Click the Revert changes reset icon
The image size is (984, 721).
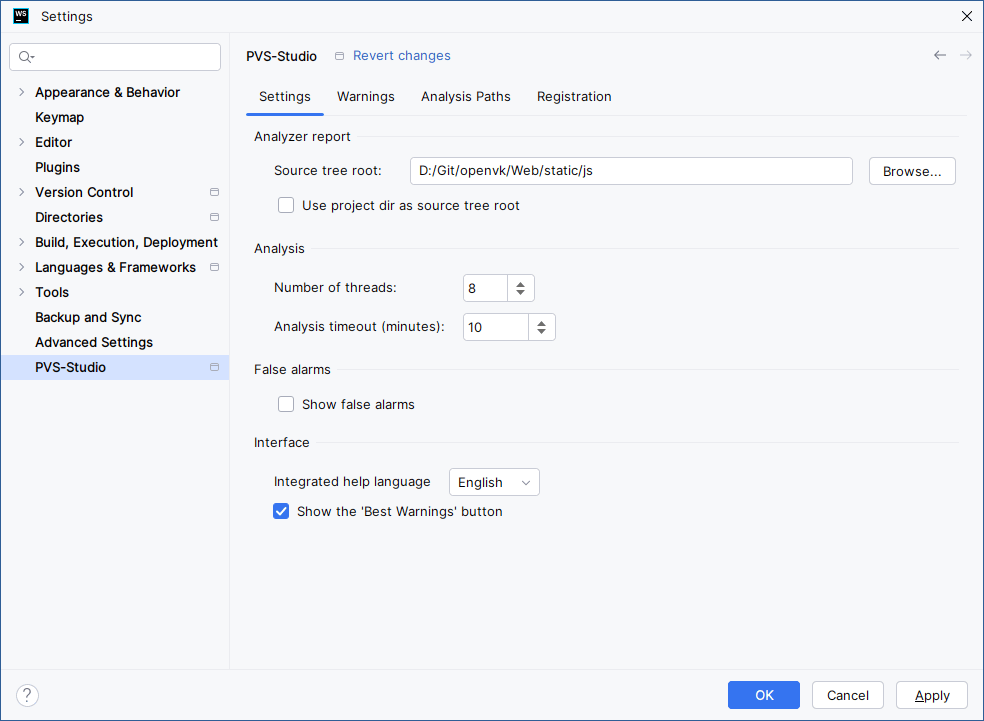(x=339, y=56)
